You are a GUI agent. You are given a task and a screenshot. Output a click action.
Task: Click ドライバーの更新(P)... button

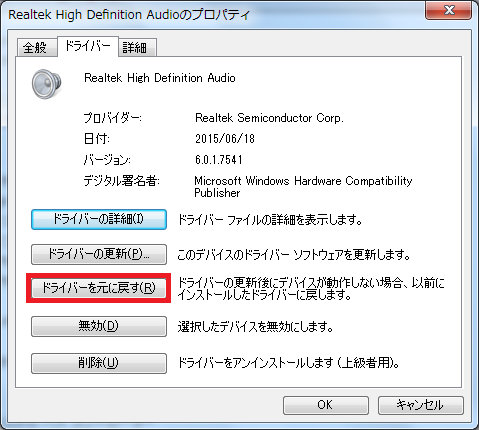point(99,254)
